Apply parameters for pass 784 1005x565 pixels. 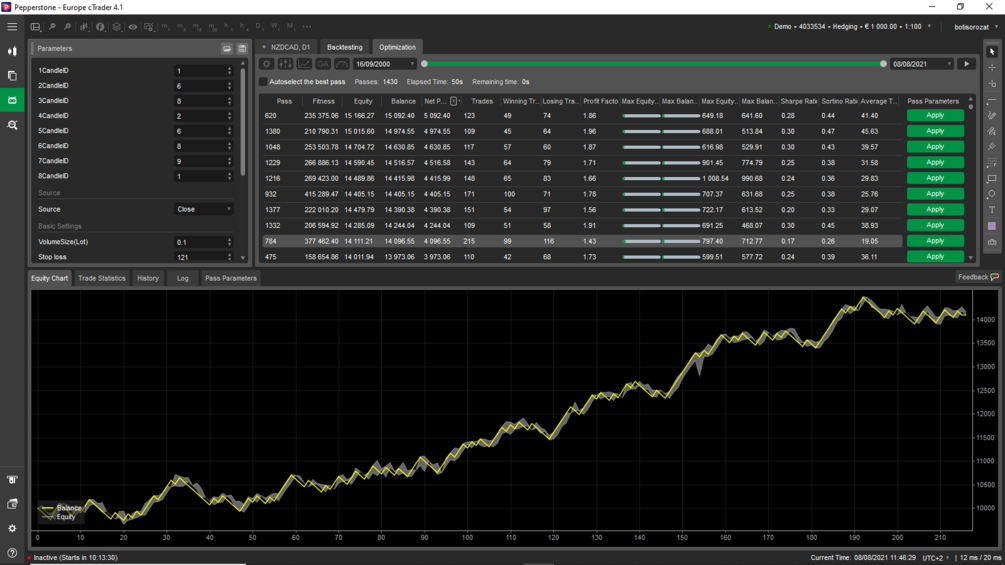(935, 241)
